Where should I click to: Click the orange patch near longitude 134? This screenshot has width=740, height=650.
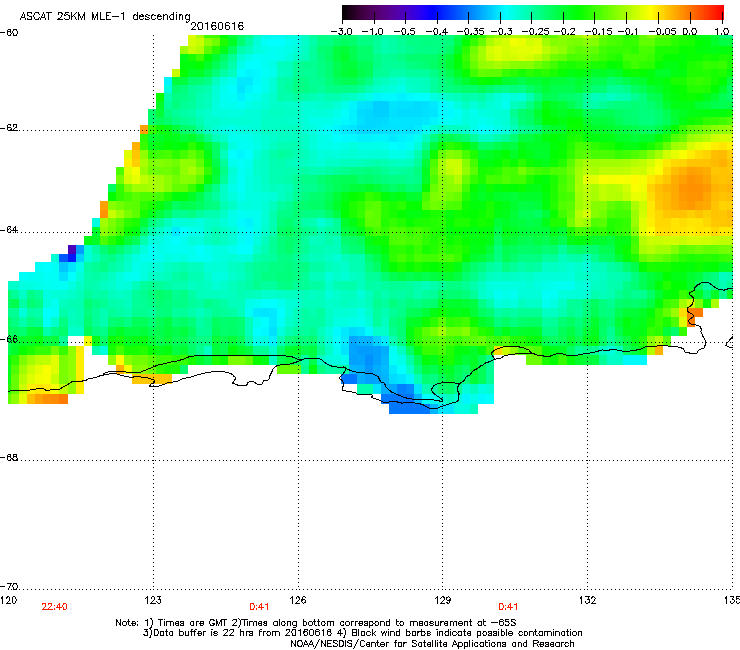pos(691,189)
